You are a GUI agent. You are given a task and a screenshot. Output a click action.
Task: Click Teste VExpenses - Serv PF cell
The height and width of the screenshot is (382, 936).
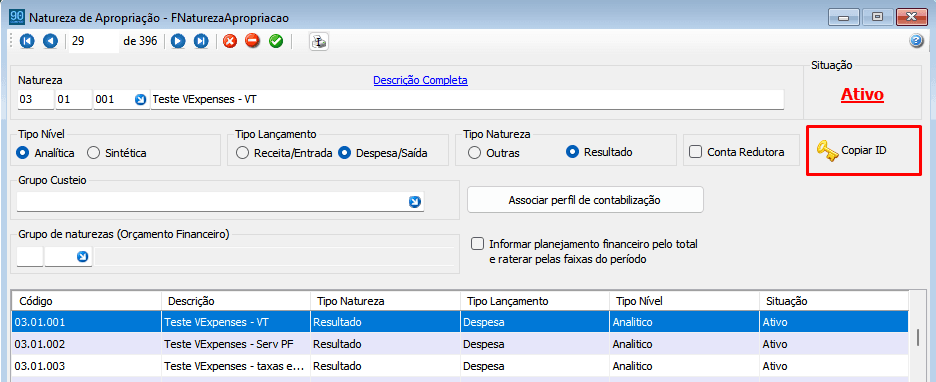pos(236,344)
